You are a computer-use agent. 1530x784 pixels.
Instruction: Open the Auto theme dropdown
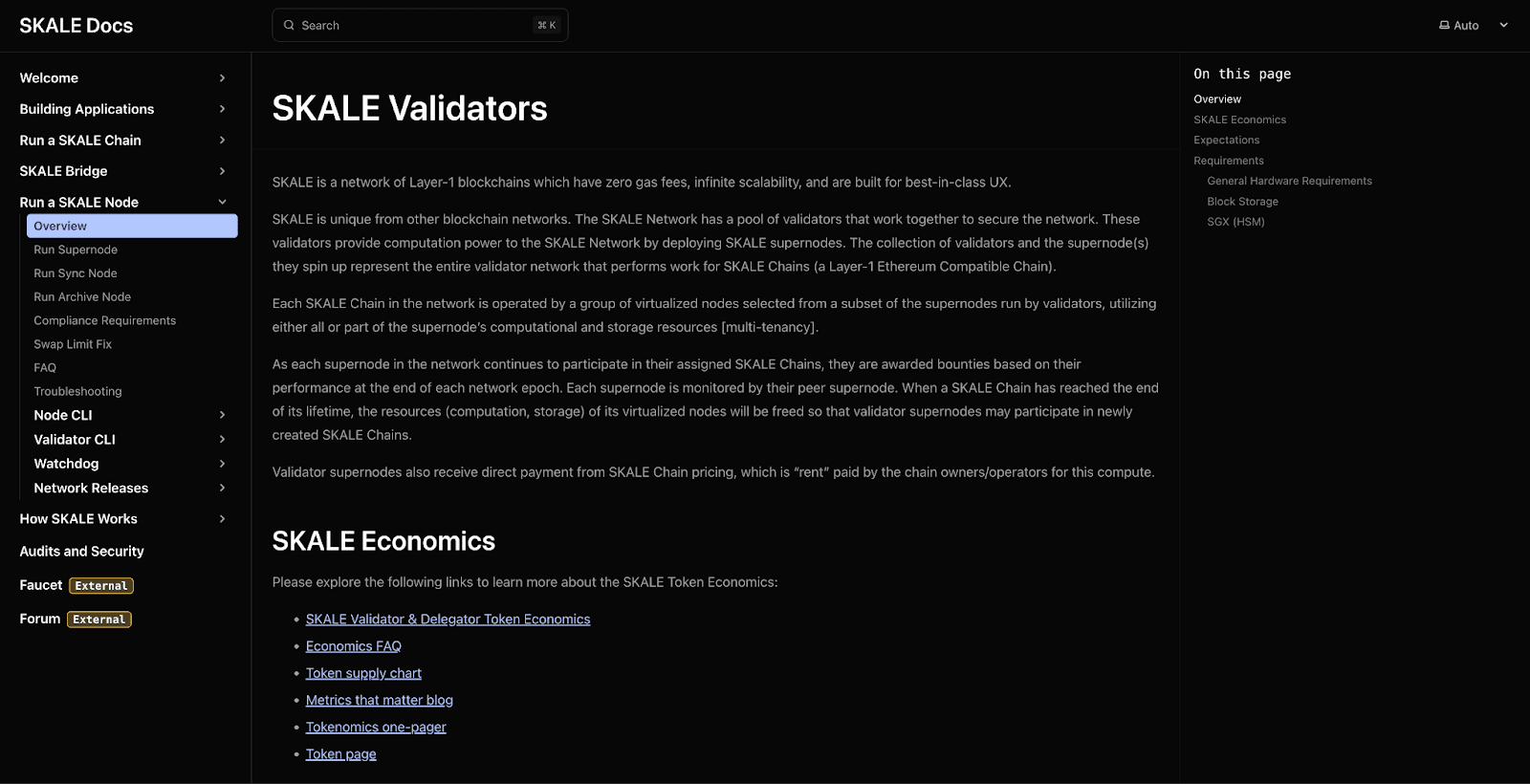coord(1503,26)
